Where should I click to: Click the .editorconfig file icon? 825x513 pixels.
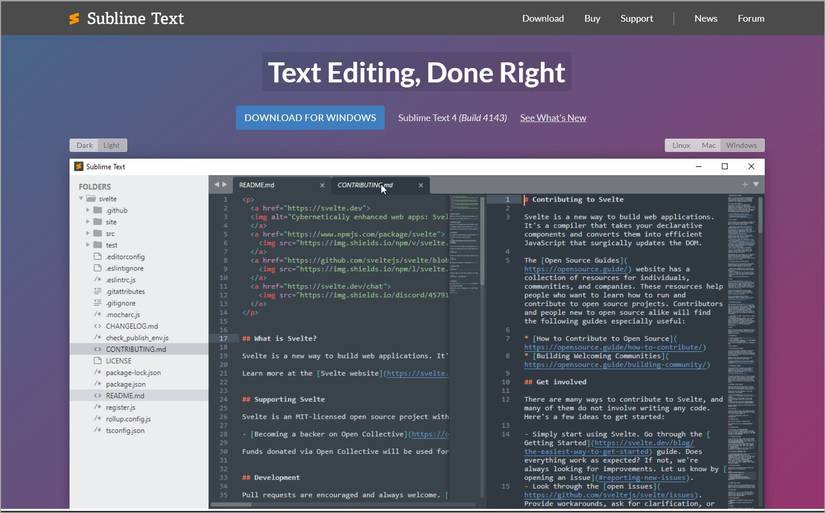point(97,256)
